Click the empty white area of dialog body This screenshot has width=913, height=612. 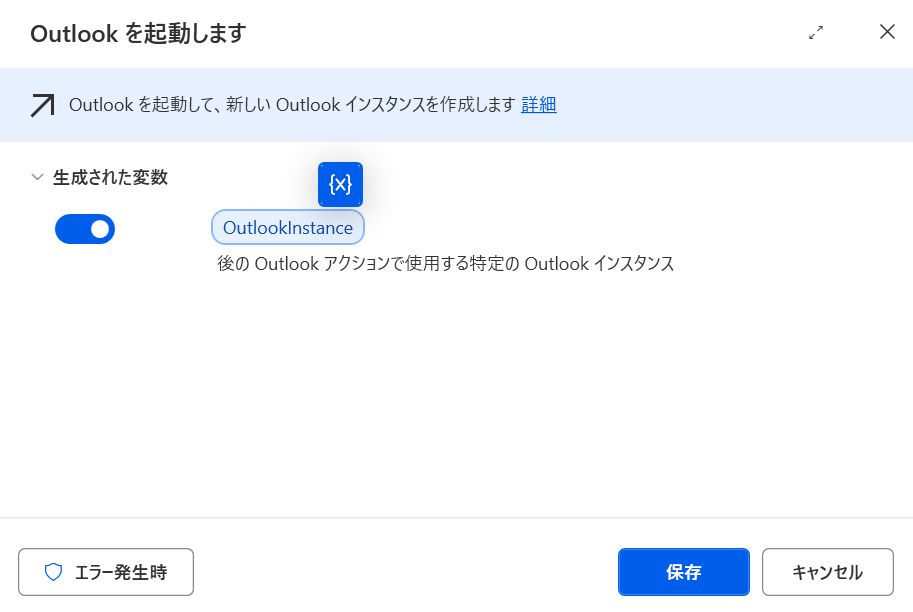(x=456, y=396)
